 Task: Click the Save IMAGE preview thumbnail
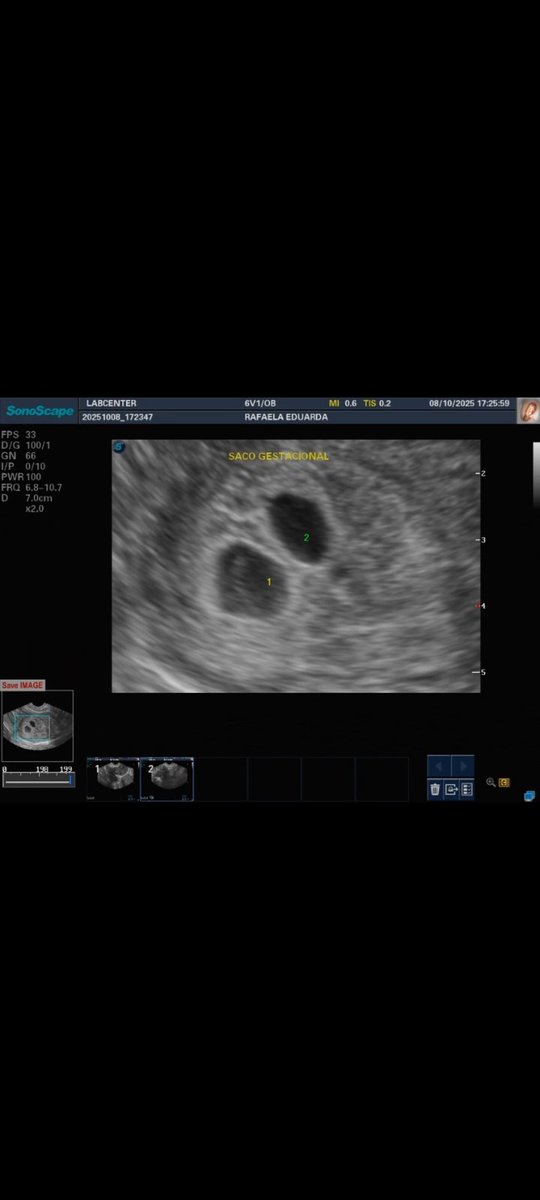[x=37, y=727]
